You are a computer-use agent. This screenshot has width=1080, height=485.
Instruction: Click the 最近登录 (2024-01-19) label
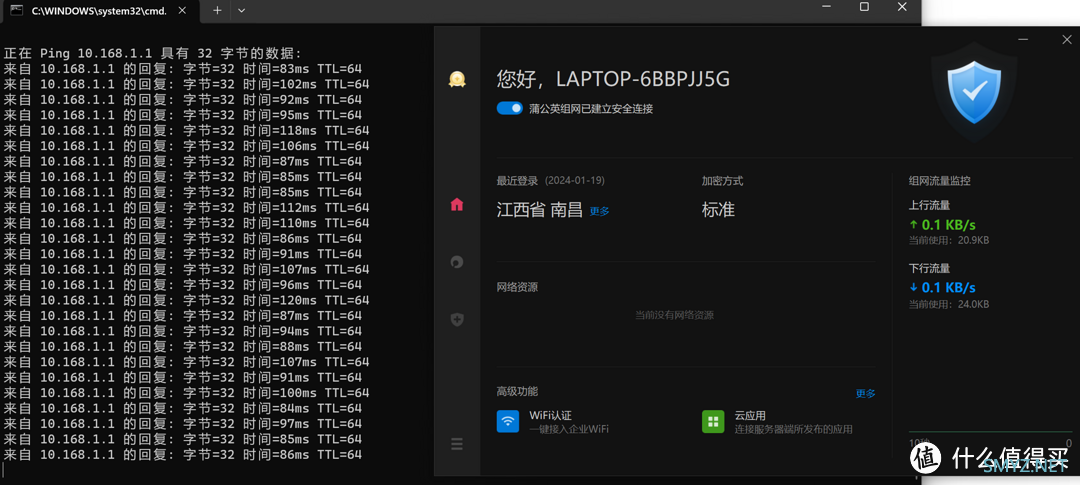pos(550,180)
